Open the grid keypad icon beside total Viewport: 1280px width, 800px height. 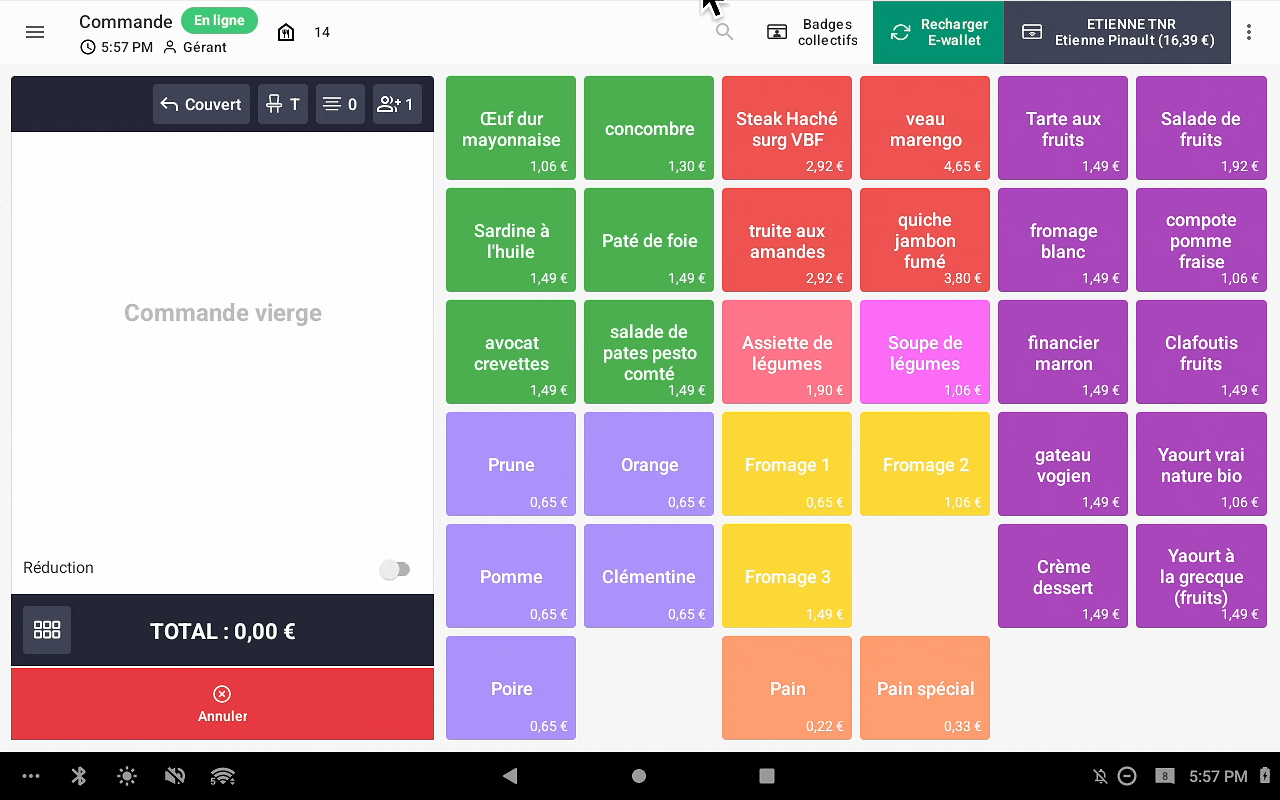coord(47,630)
